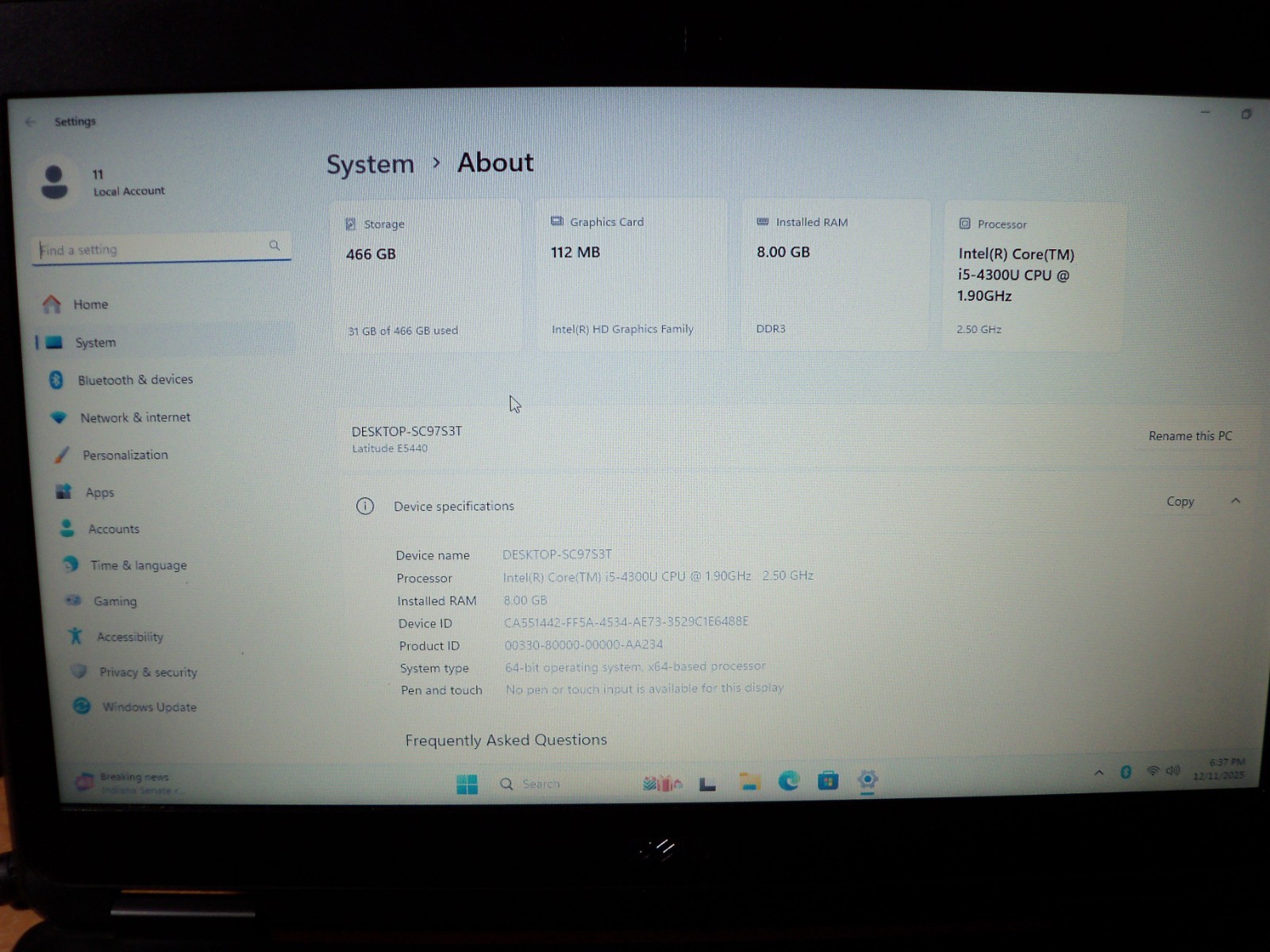Viewport: 1270px width, 952px height.
Task: Click the search magnifier in Find a setting
Action: click(x=275, y=246)
